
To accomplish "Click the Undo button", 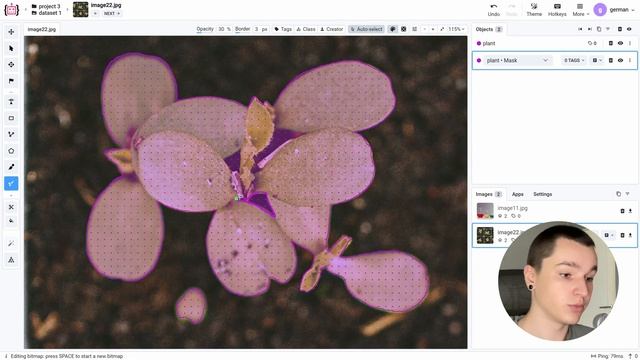I will click(493, 9).
